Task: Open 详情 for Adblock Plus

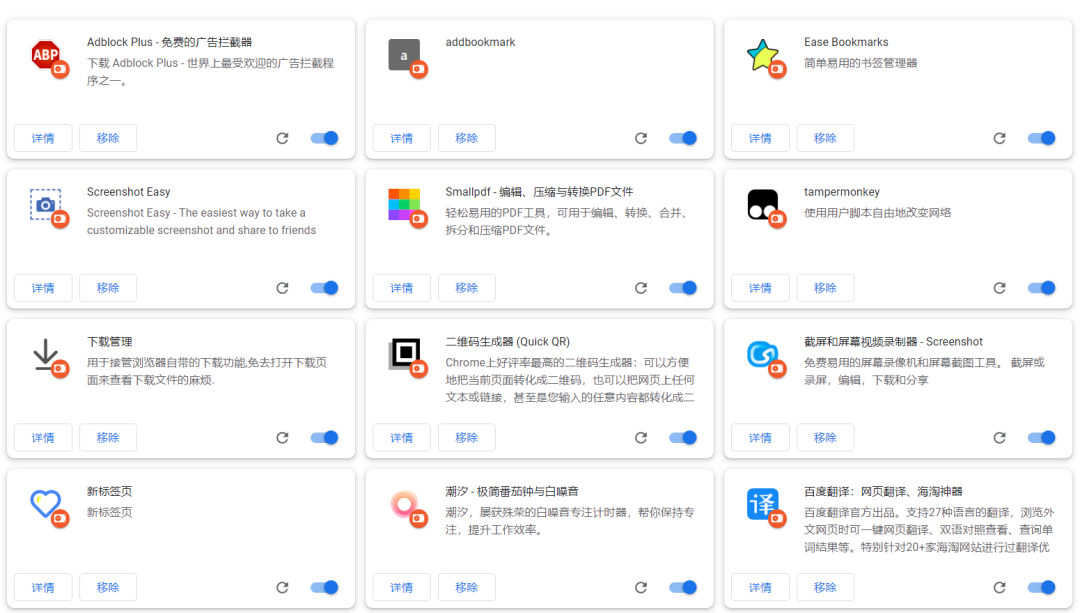Action: tap(43, 138)
